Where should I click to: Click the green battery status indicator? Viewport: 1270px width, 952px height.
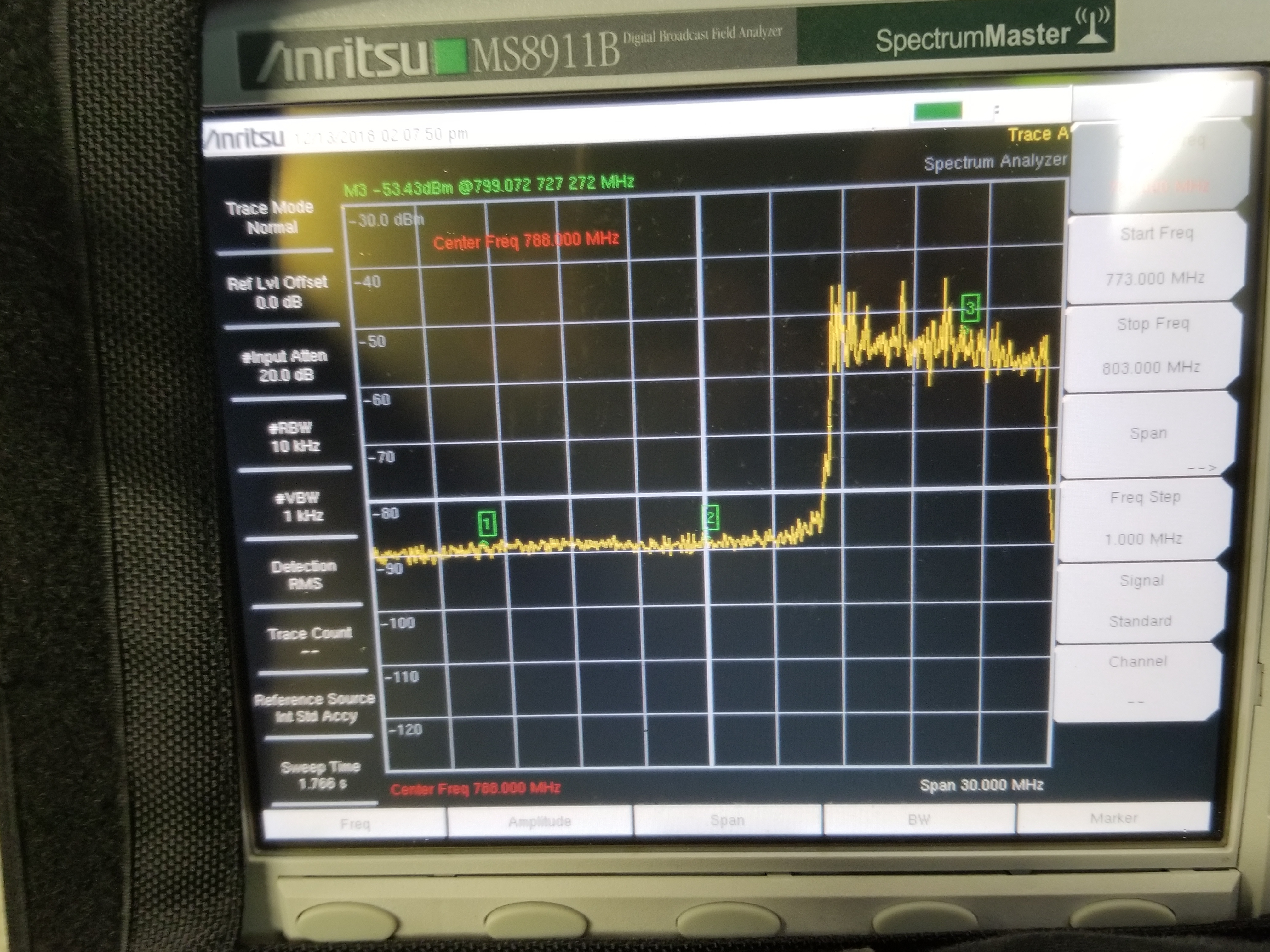coord(938,111)
